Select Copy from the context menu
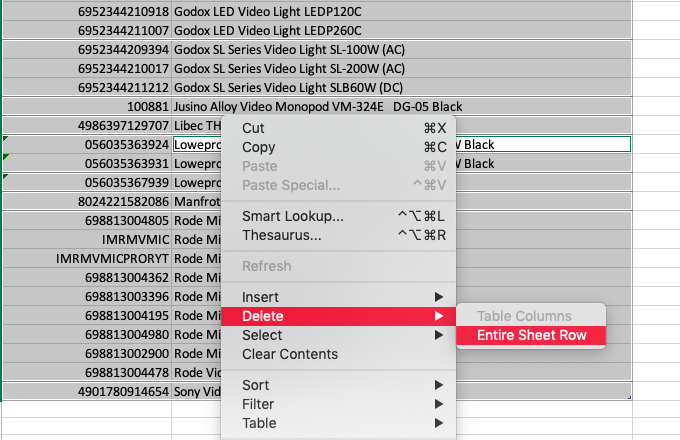680x440 pixels. 259,147
